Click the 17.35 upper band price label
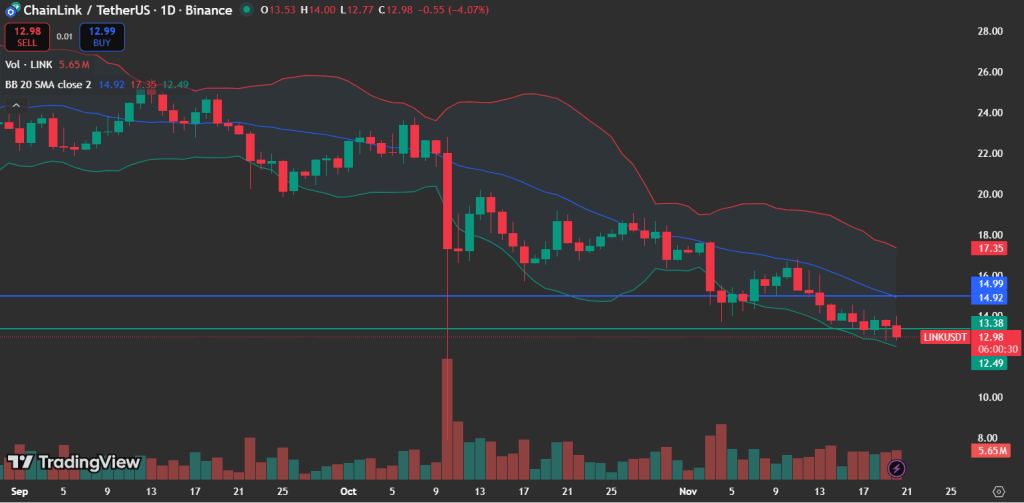Screen dimensions: 1024x503 pyautogui.click(x=987, y=248)
